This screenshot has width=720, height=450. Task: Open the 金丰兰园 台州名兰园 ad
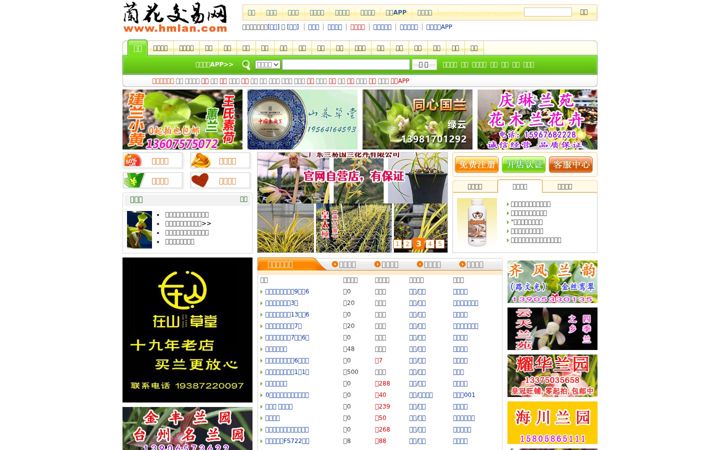click(187, 428)
